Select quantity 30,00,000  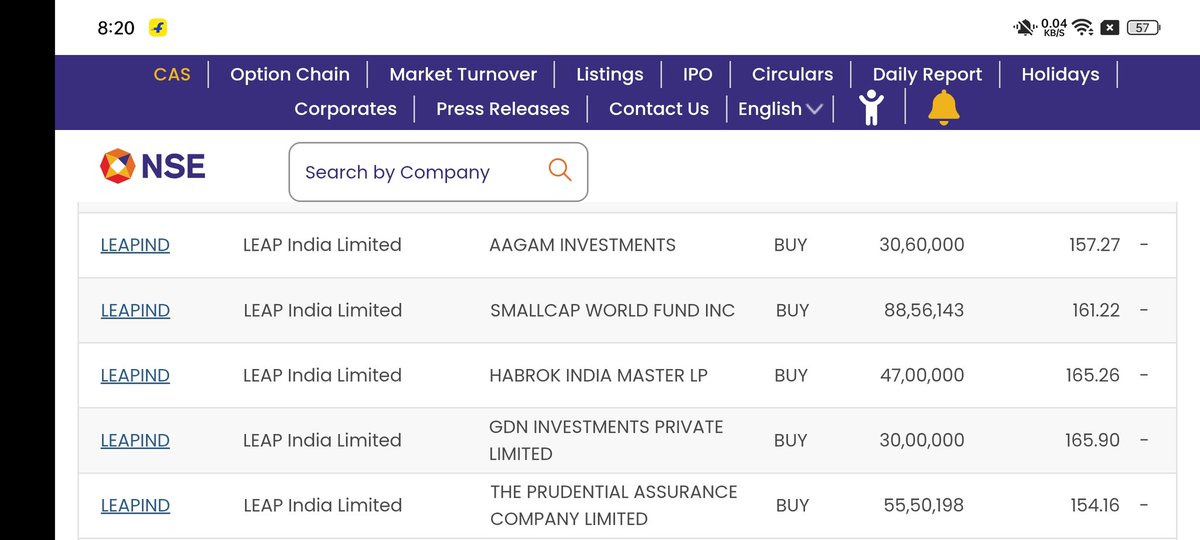(x=922, y=440)
